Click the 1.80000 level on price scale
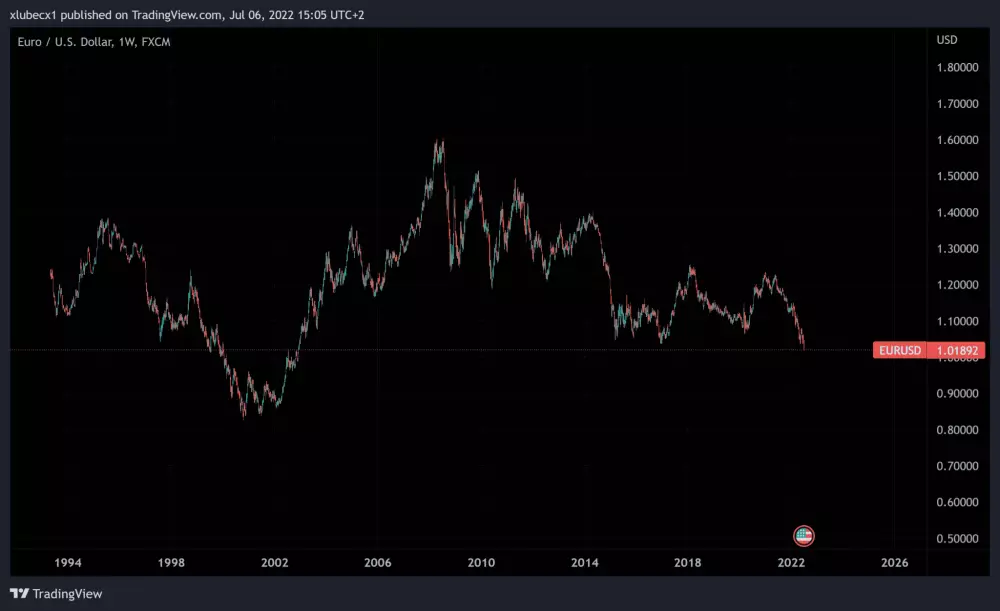The image size is (1000, 611). click(957, 68)
